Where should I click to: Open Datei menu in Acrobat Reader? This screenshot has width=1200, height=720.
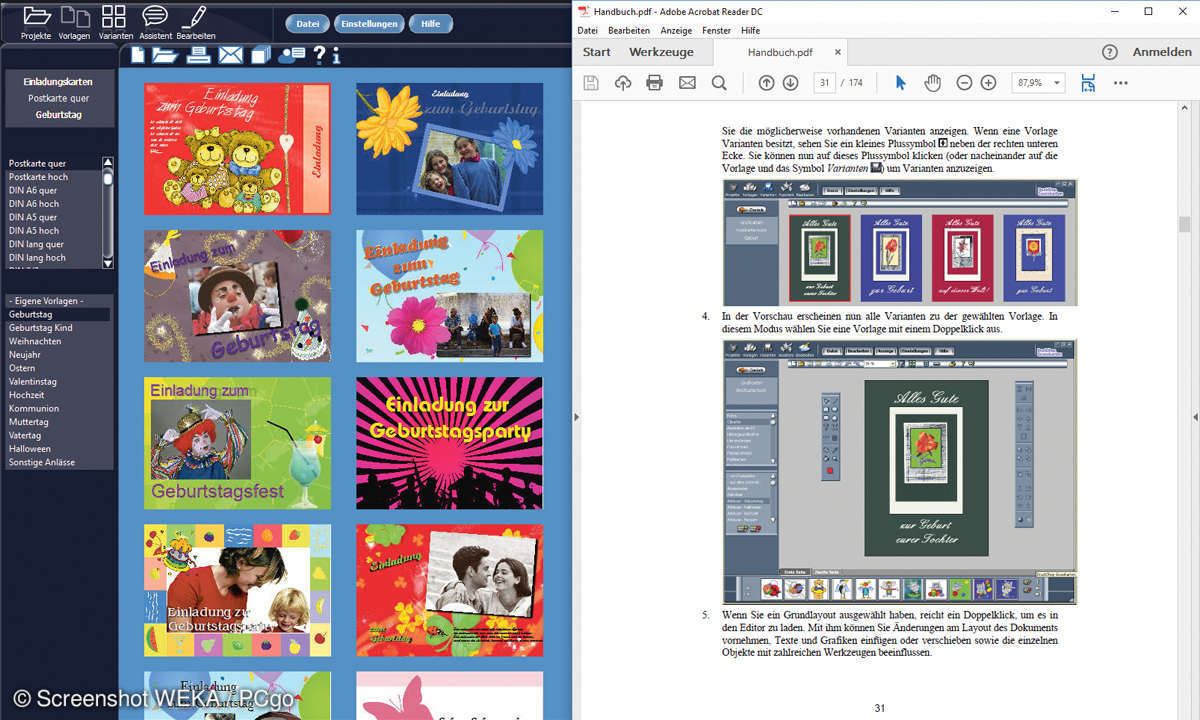pyautogui.click(x=587, y=31)
